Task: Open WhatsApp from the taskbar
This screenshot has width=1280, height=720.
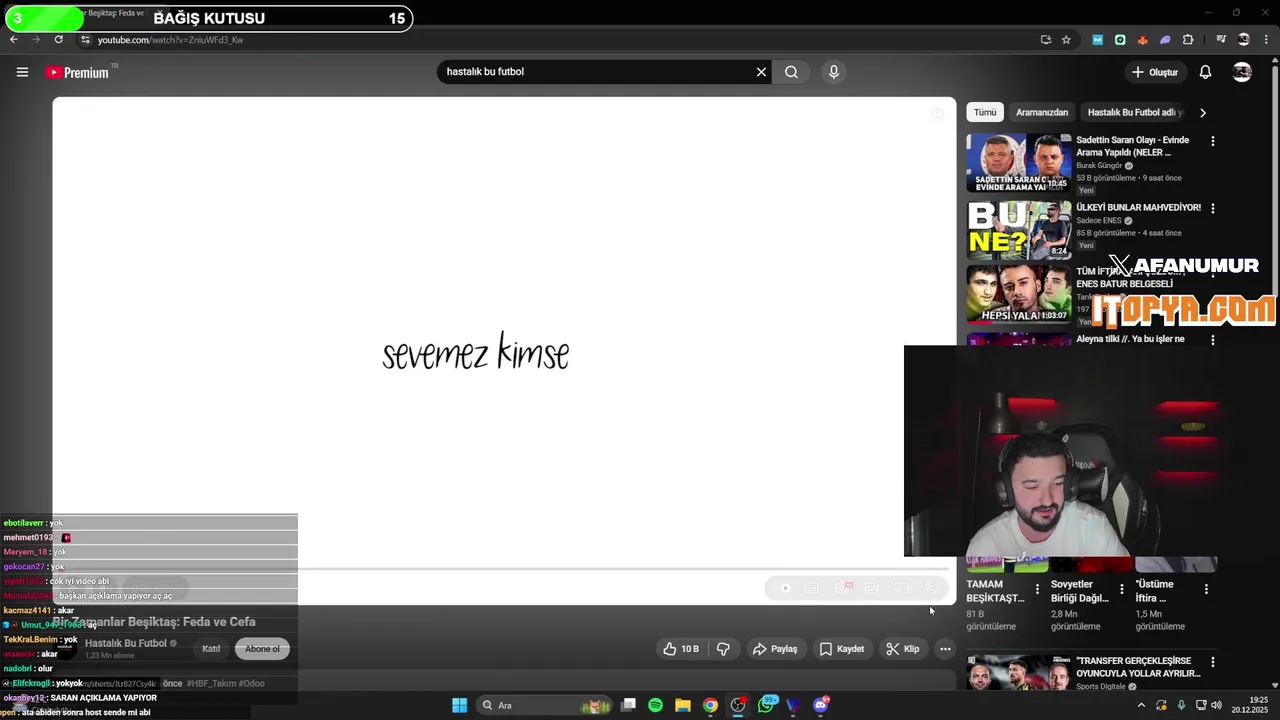Action: [766, 704]
